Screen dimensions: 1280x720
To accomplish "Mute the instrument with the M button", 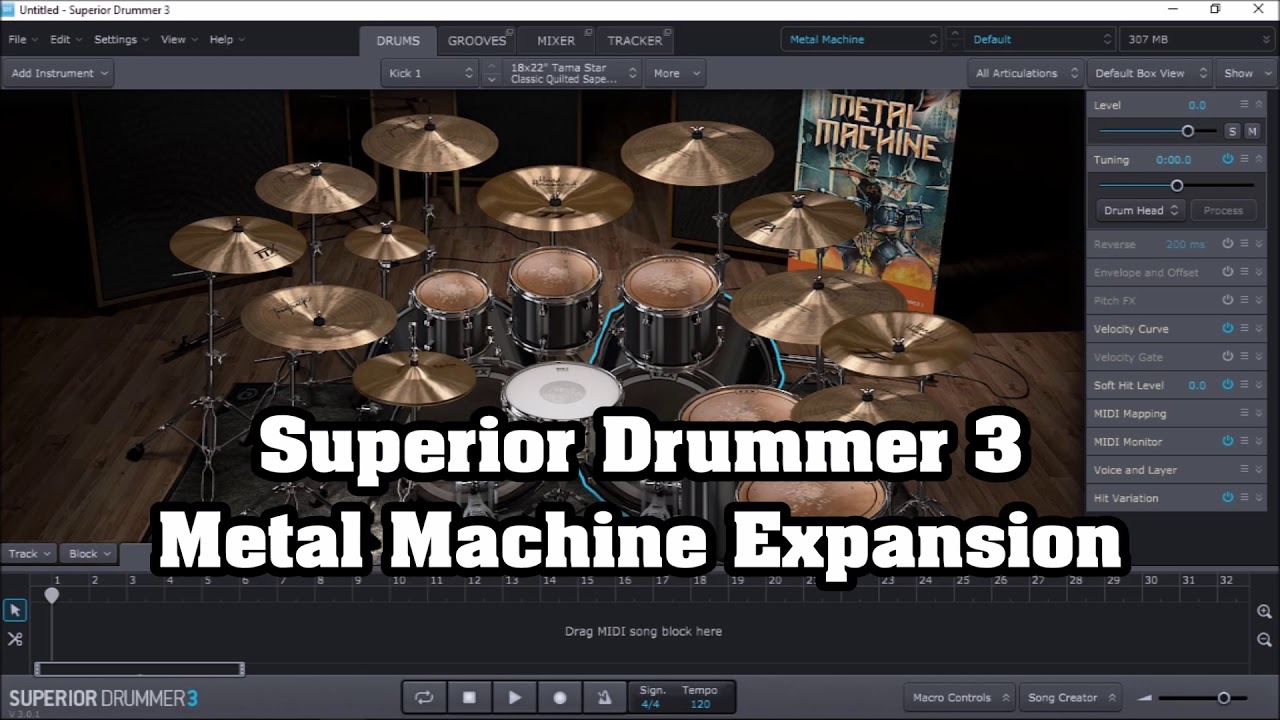I will (1251, 131).
